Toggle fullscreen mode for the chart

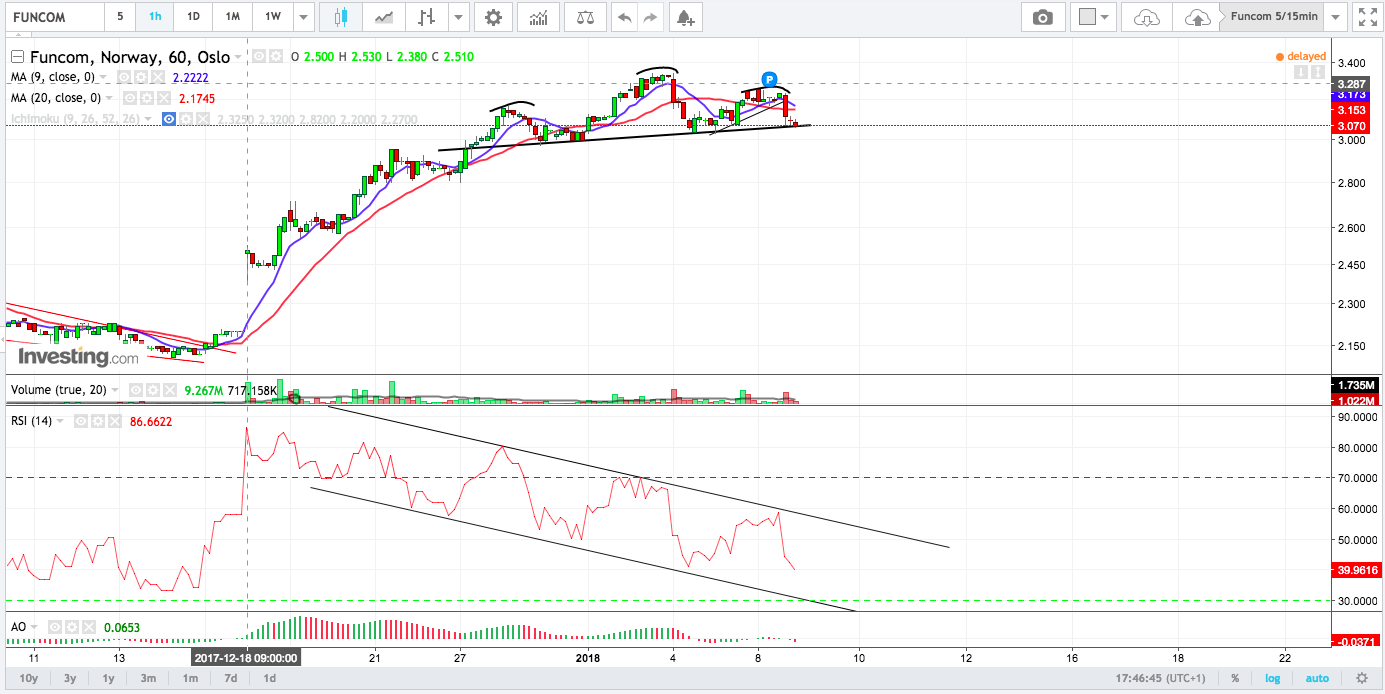pyautogui.click(x=1364, y=17)
